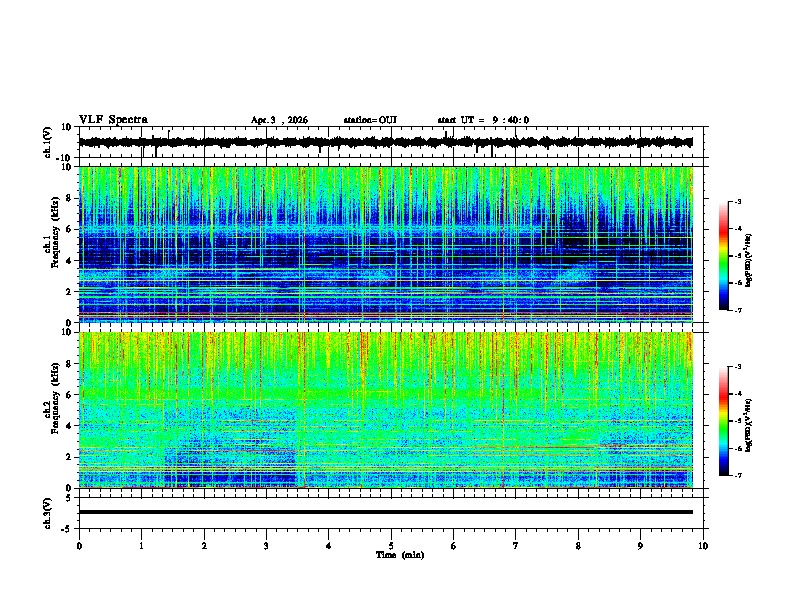
Task: Click inside the ch.1 voltage waveform trace
Action: pyautogui.click(x=385, y=142)
